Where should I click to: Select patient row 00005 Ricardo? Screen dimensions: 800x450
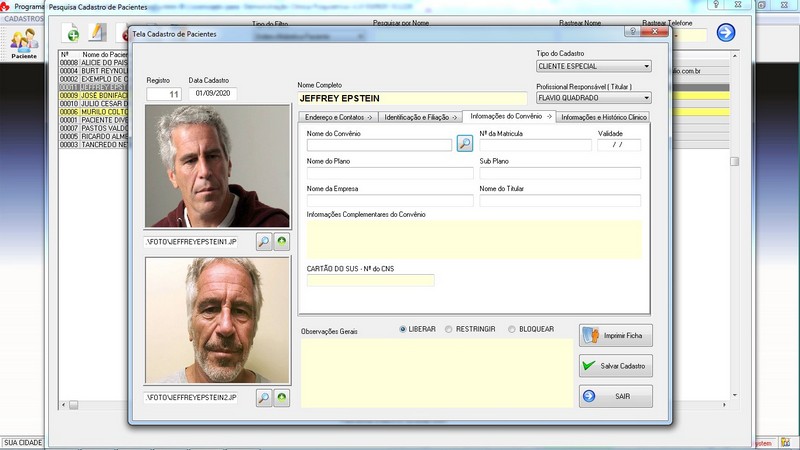click(x=93, y=136)
